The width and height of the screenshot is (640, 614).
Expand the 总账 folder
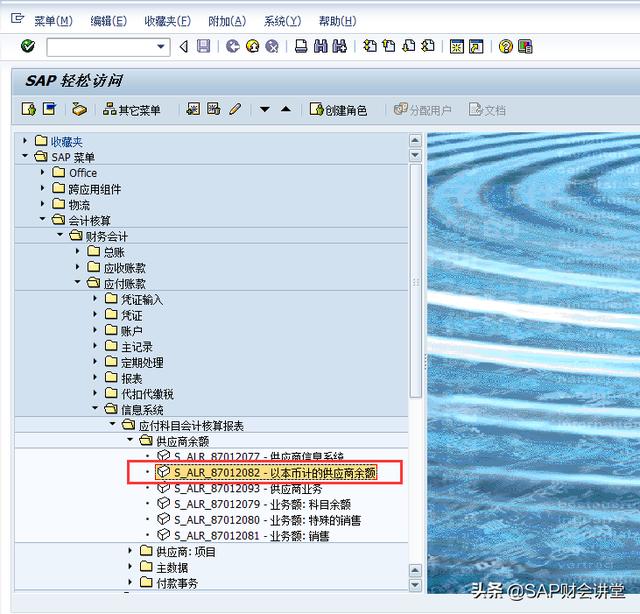tap(78, 251)
